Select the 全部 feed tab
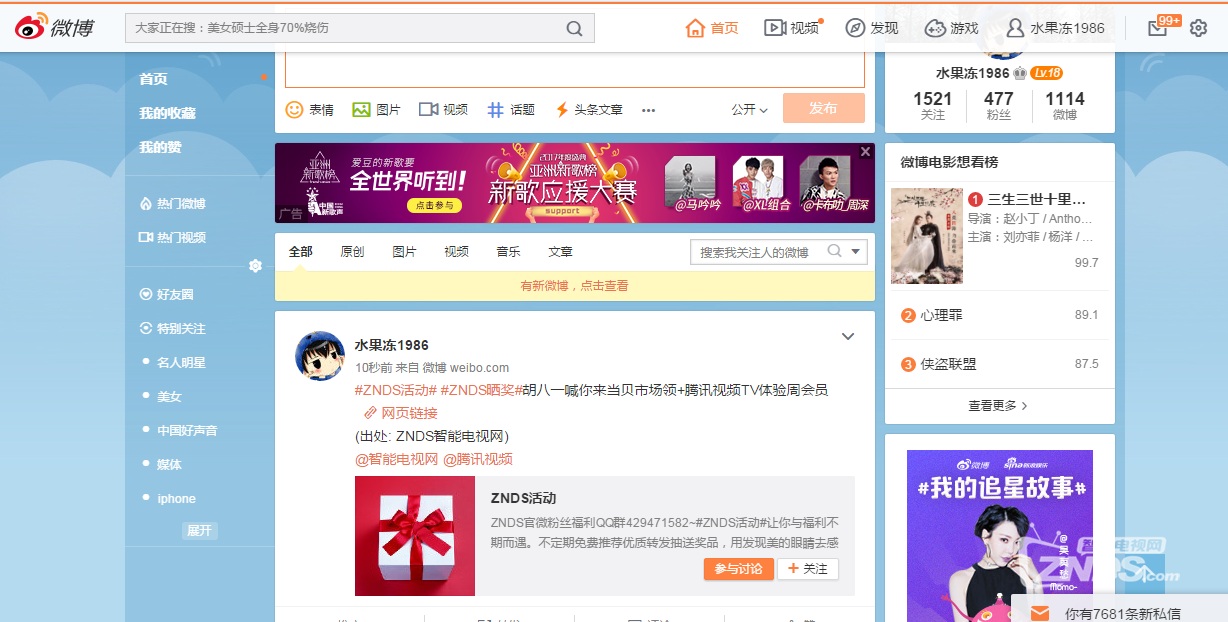 [x=301, y=252]
